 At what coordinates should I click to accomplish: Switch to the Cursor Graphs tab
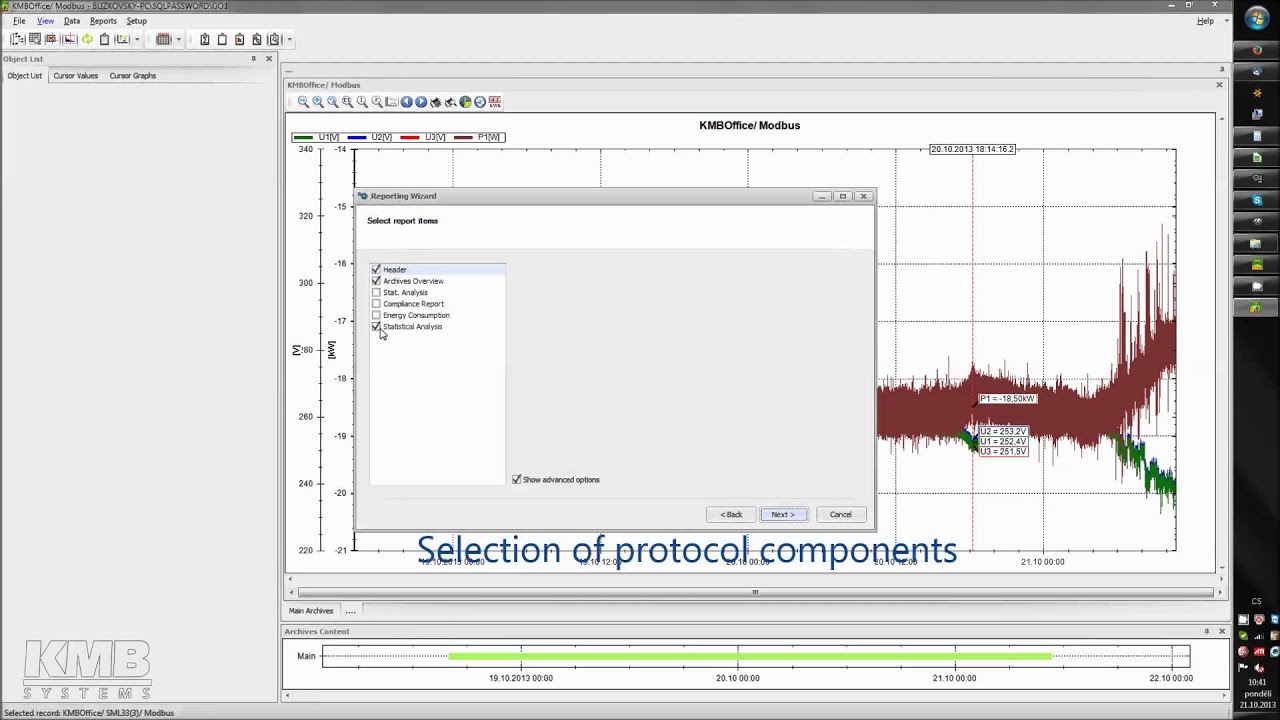(x=133, y=76)
